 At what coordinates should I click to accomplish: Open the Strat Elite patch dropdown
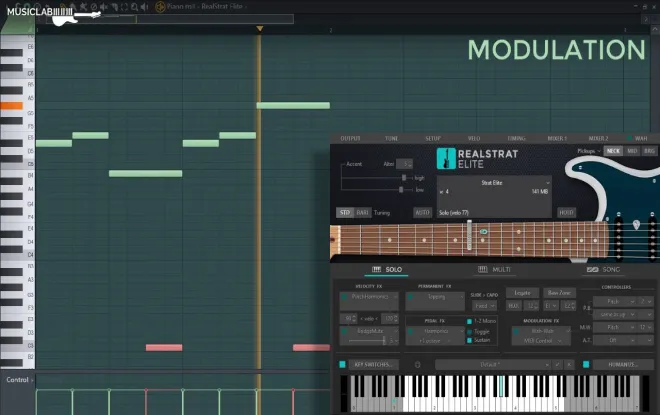point(494,183)
